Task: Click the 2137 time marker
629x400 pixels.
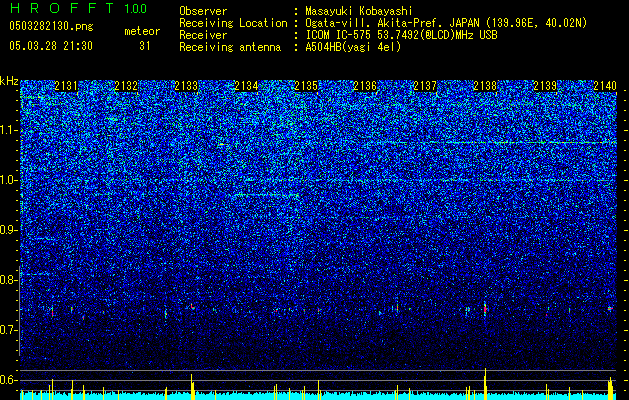Action: click(425, 86)
